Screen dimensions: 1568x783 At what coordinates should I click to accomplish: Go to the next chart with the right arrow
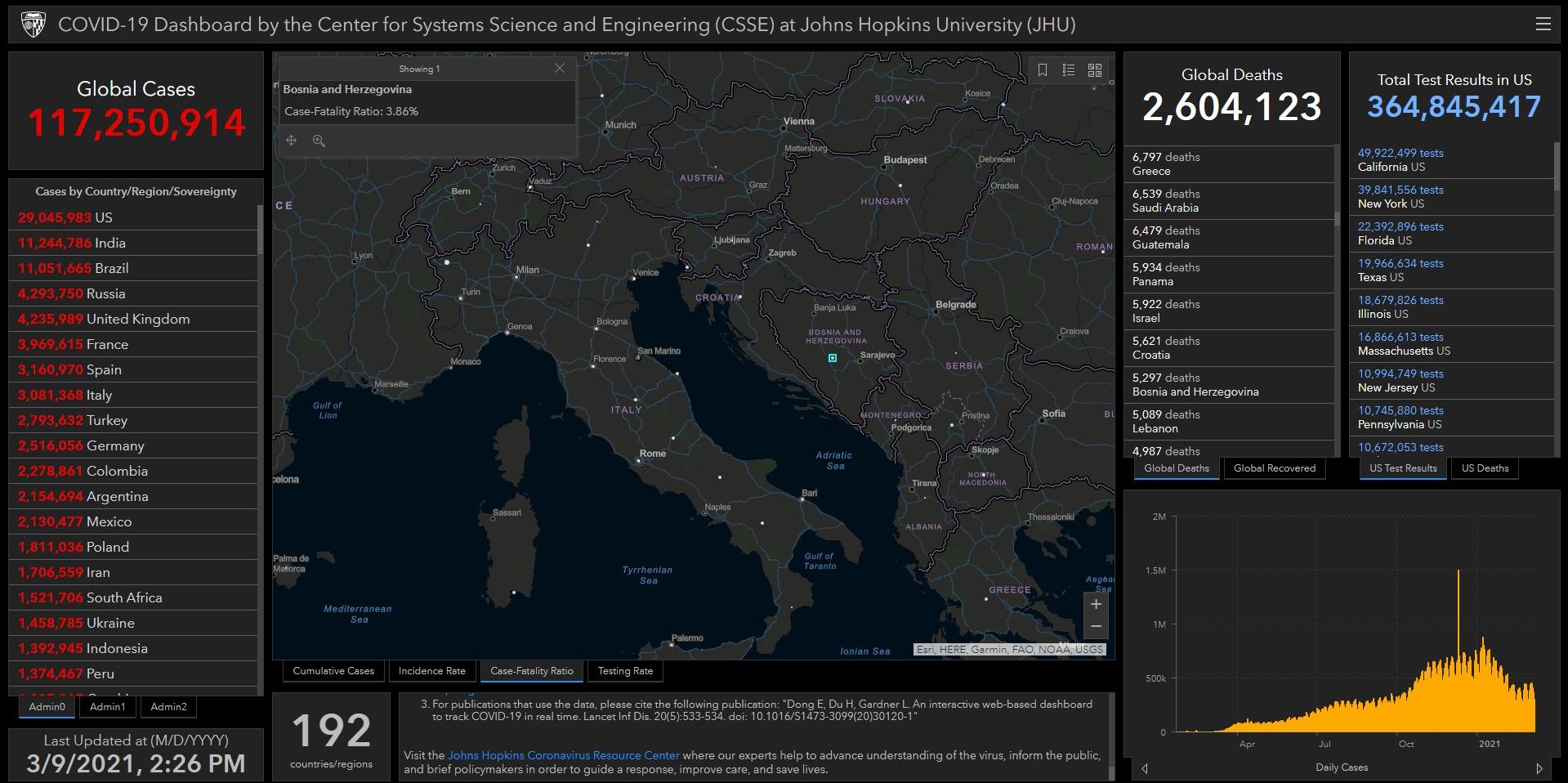click(1539, 768)
